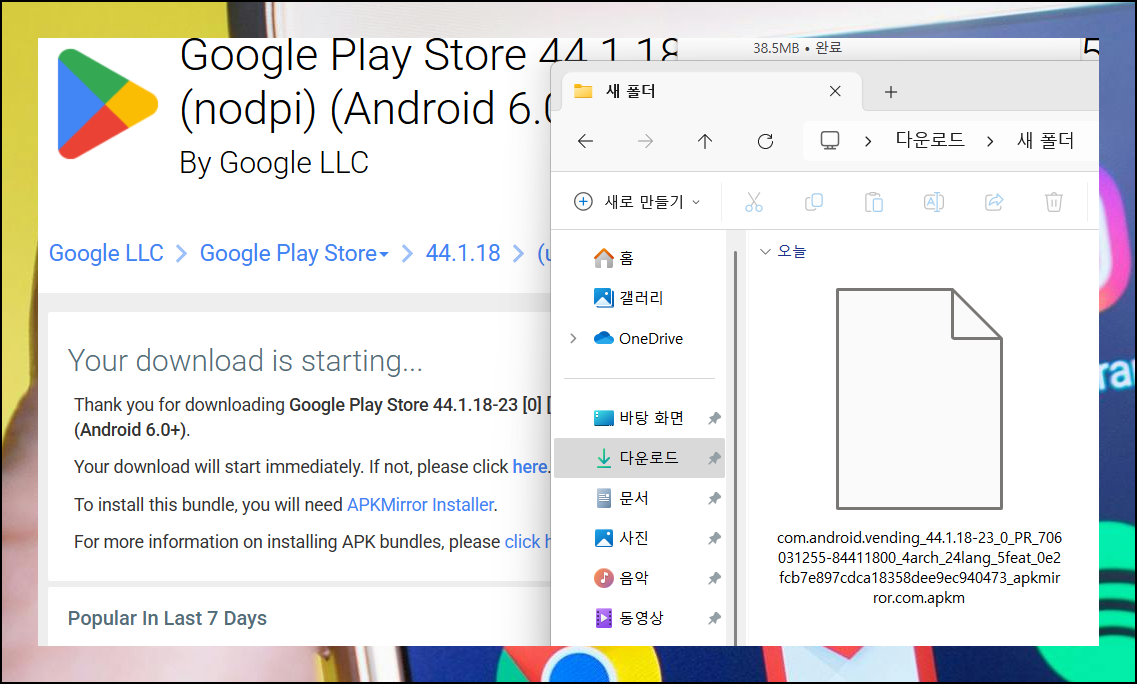Click the navigation pane scrollbar

point(735,448)
